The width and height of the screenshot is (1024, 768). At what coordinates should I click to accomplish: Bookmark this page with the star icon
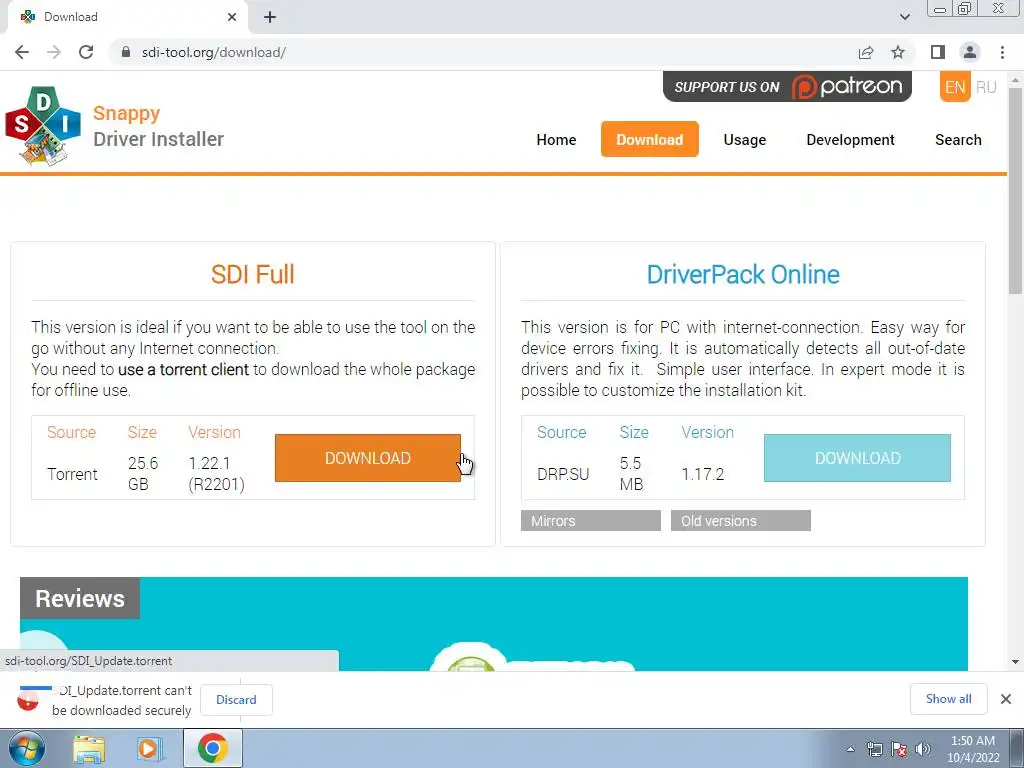[898, 52]
